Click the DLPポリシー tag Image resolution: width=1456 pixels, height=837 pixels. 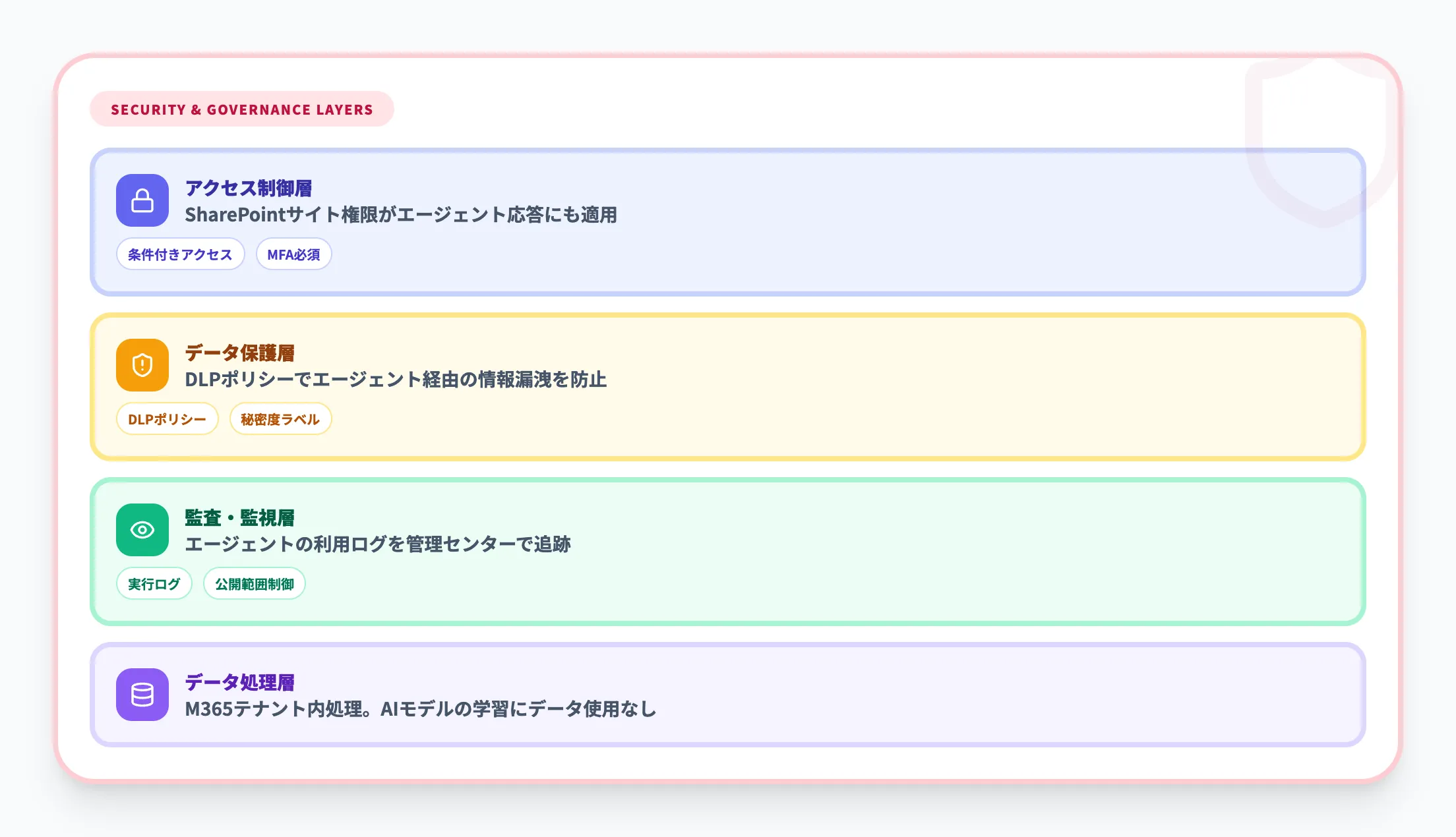click(167, 419)
